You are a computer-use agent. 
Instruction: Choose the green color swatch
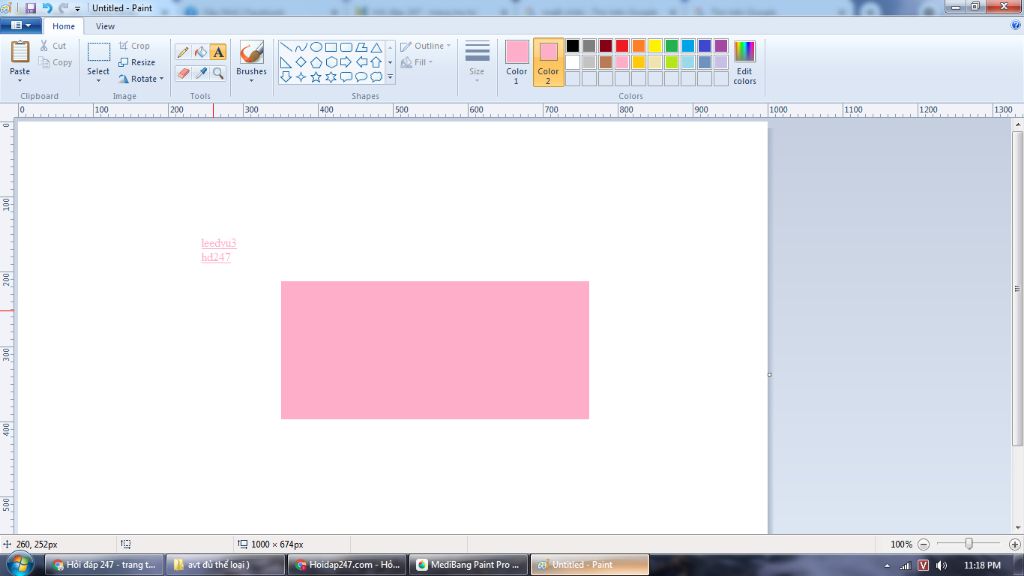click(x=671, y=46)
